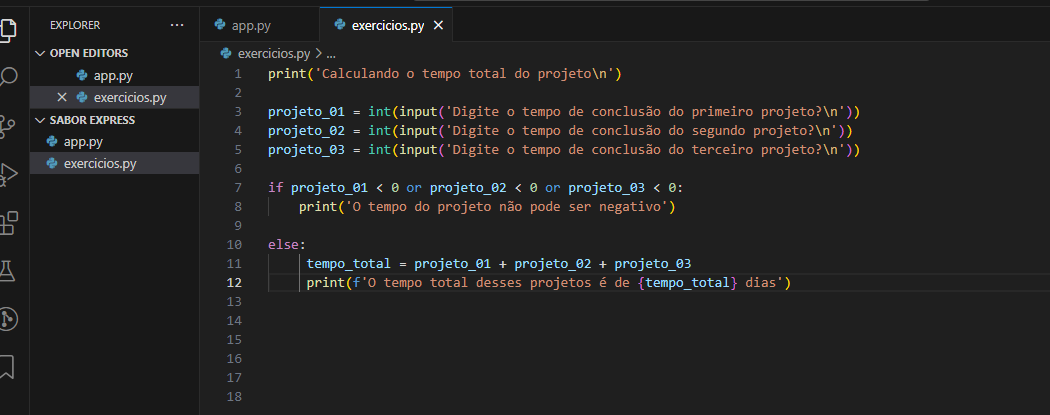The image size is (1050, 415).
Task: Open the Explorer view in activity bar
Action: coord(8,29)
